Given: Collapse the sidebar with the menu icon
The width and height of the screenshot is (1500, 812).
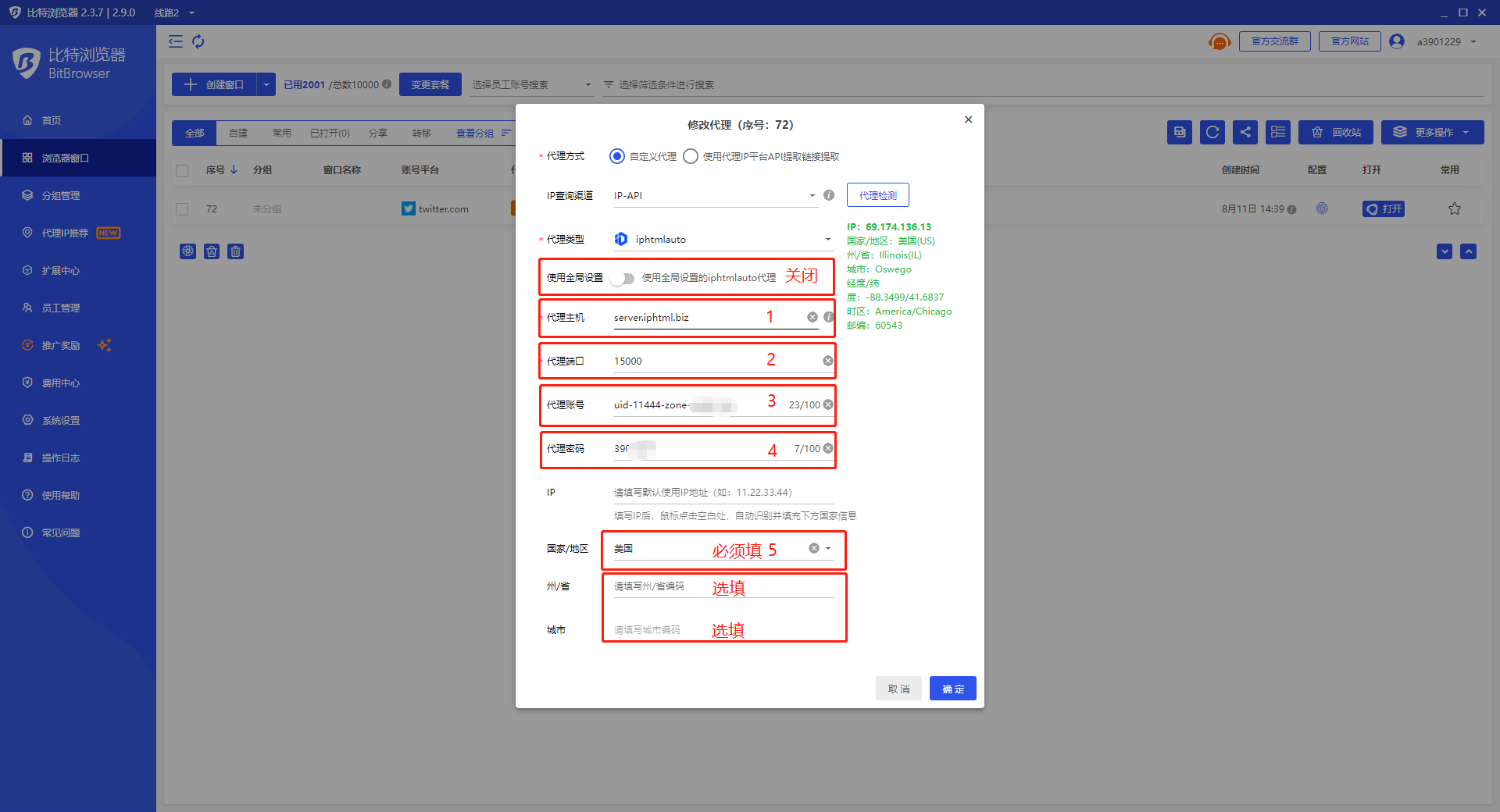Looking at the screenshot, I should pos(176,41).
